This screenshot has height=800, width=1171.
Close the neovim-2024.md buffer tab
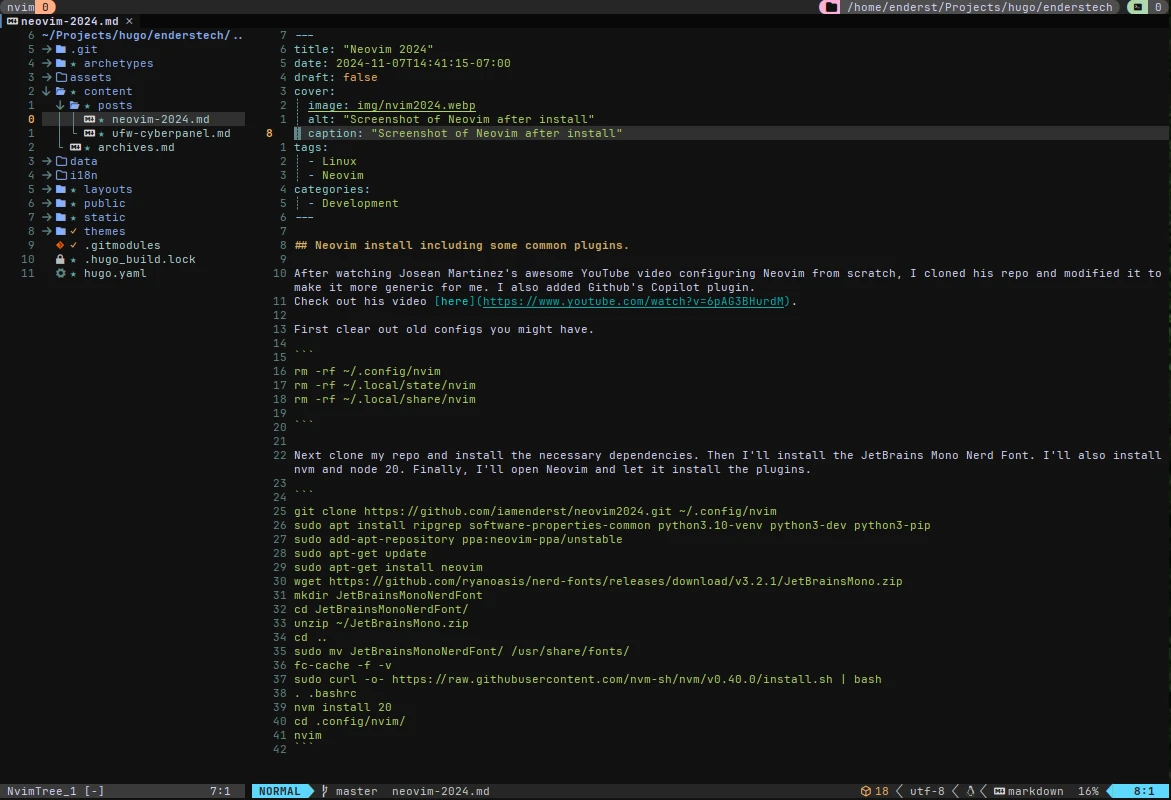coord(129,22)
